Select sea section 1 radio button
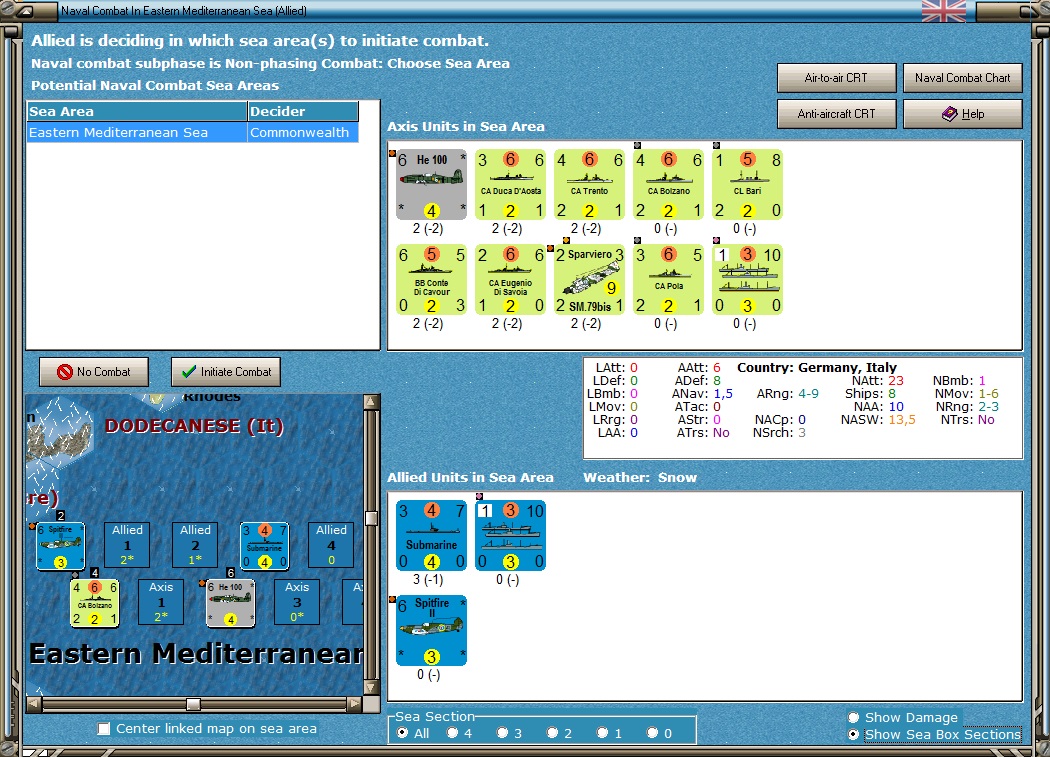 pos(603,733)
